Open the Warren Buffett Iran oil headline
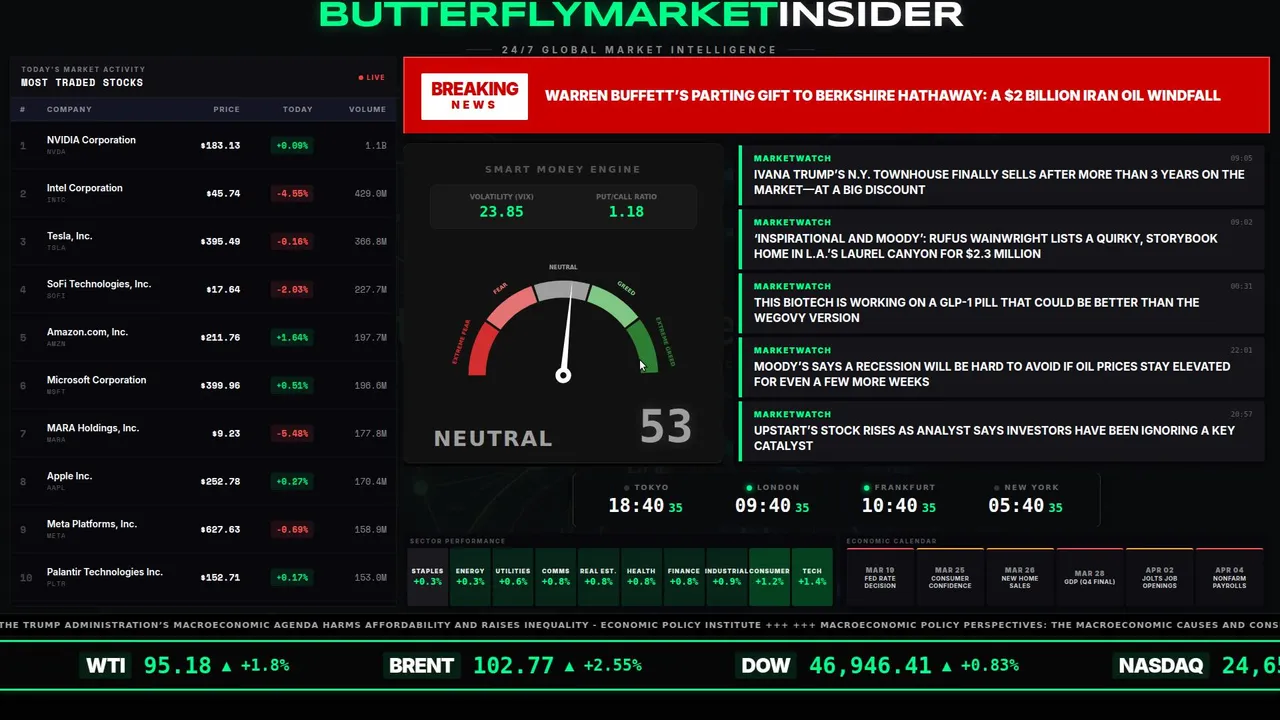This screenshot has width=1280, height=720. (882, 96)
